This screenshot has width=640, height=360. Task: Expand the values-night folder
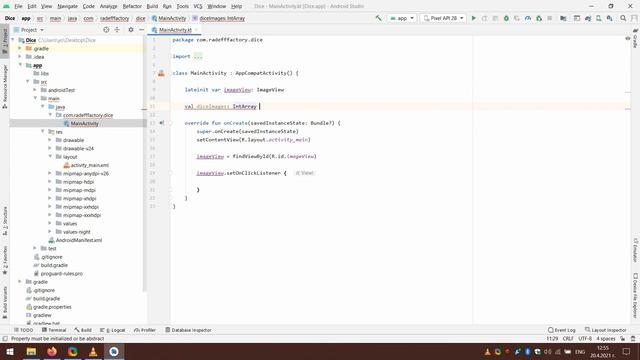click(x=50, y=231)
